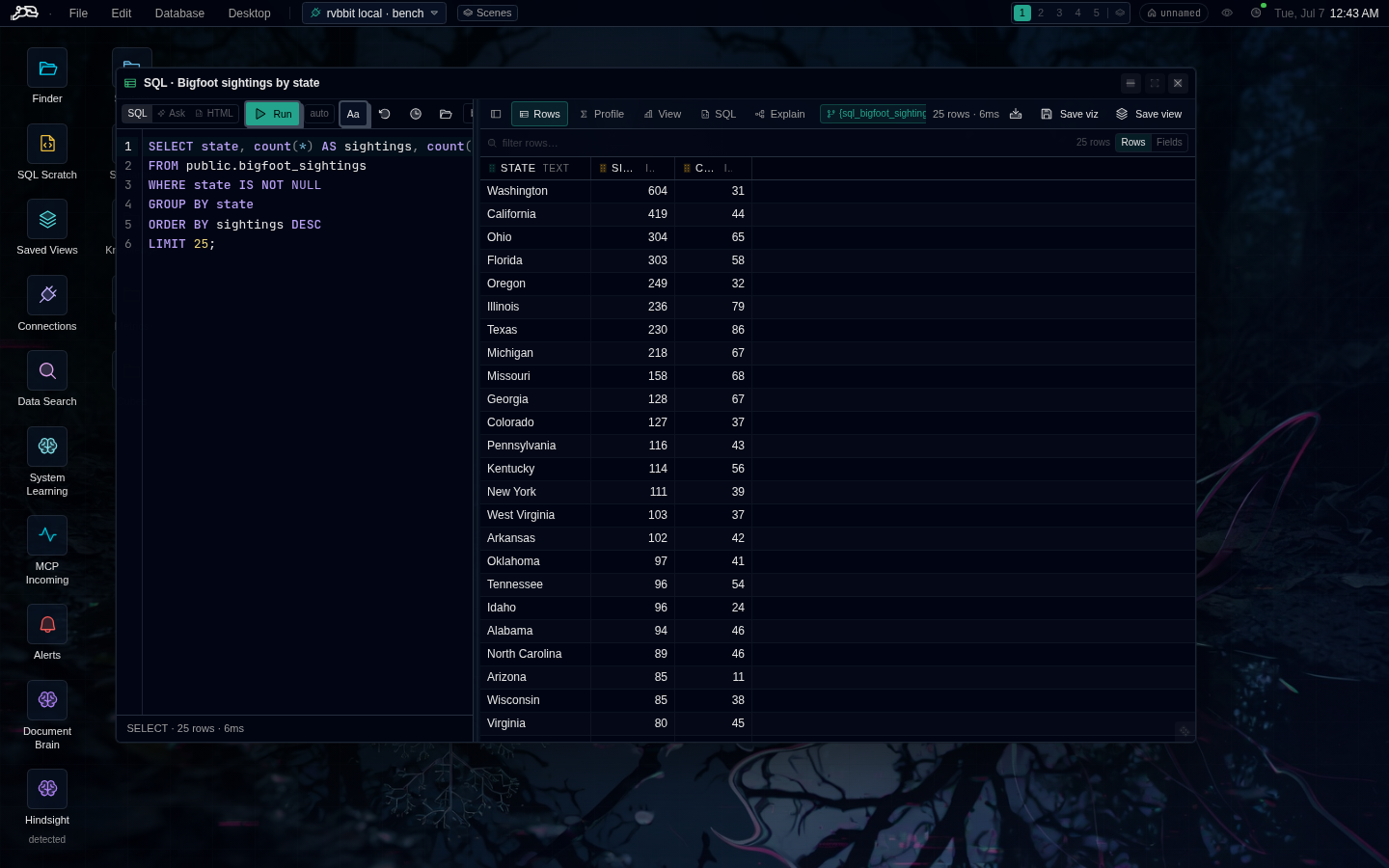Screen dimensions: 1389x868
Task: Switch to the results SQL tab
Action: coord(719,114)
